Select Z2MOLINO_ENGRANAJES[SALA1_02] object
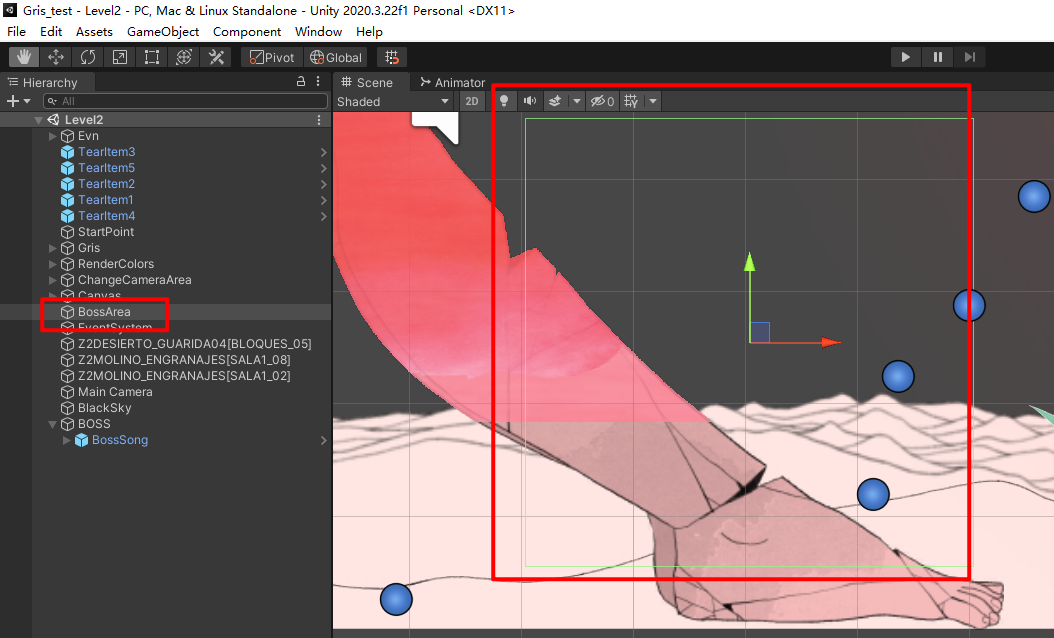The height and width of the screenshot is (638, 1054). coord(184,376)
